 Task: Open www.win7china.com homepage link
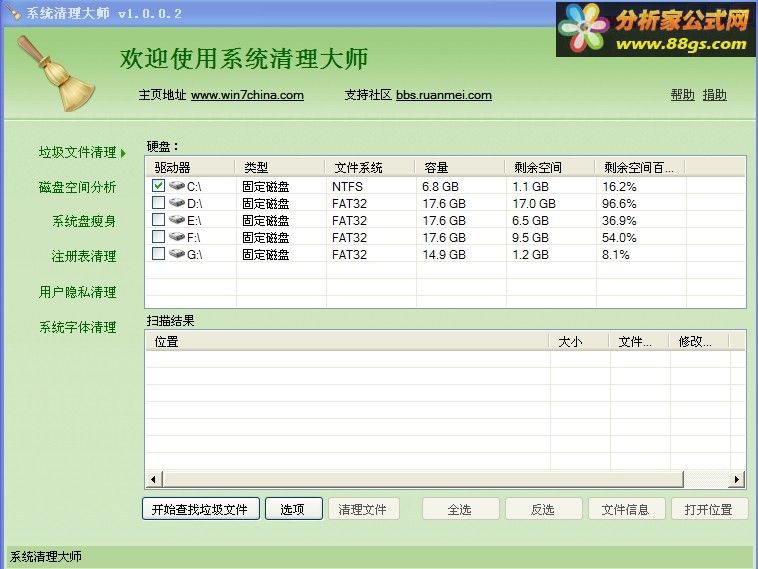pos(247,95)
